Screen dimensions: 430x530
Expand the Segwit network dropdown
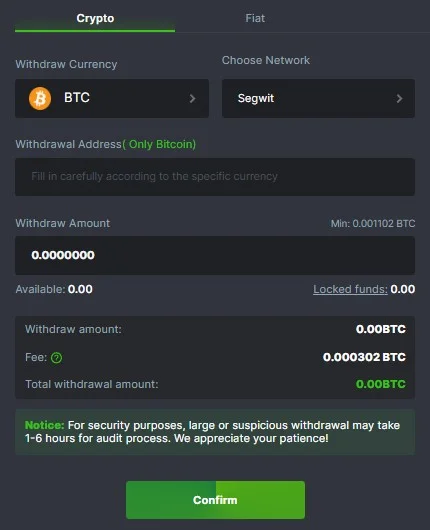click(x=318, y=98)
